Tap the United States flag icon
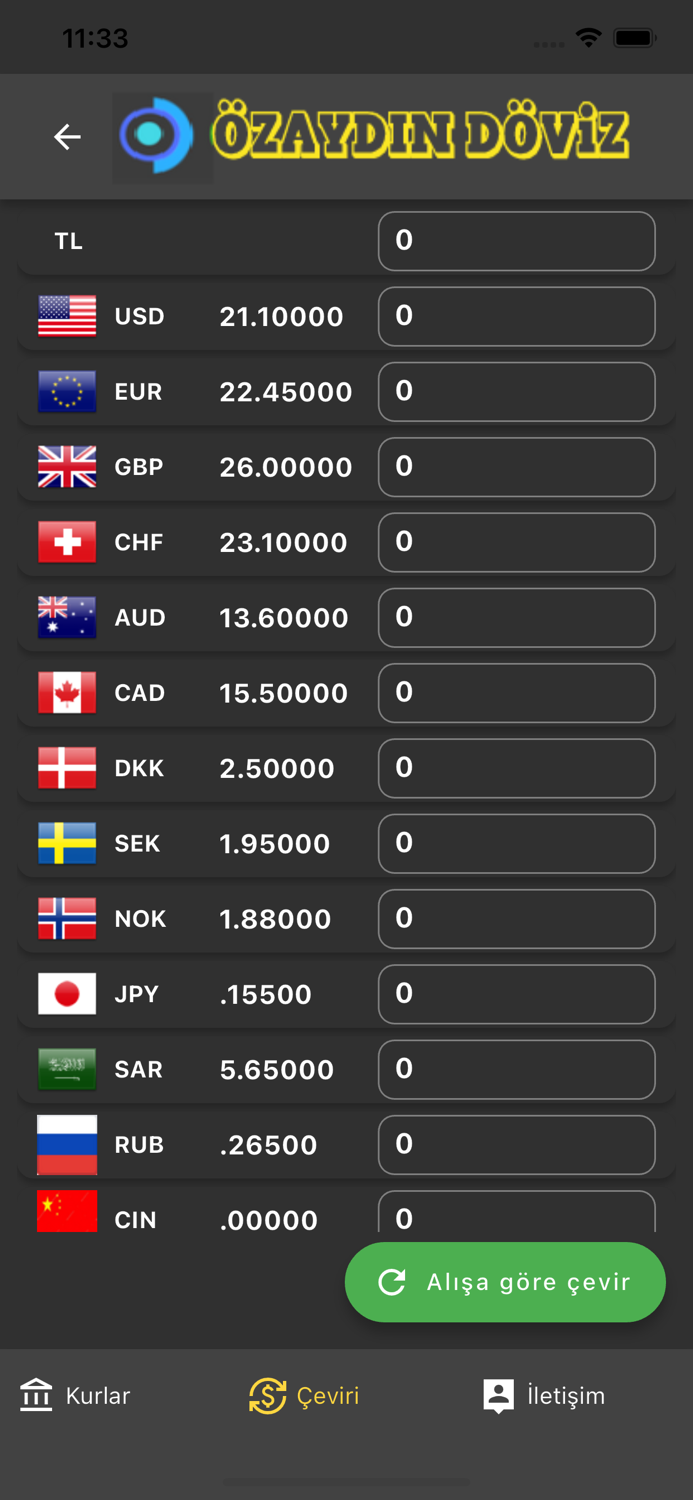The height and width of the screenshot is (1500, 693). (67, 316)
